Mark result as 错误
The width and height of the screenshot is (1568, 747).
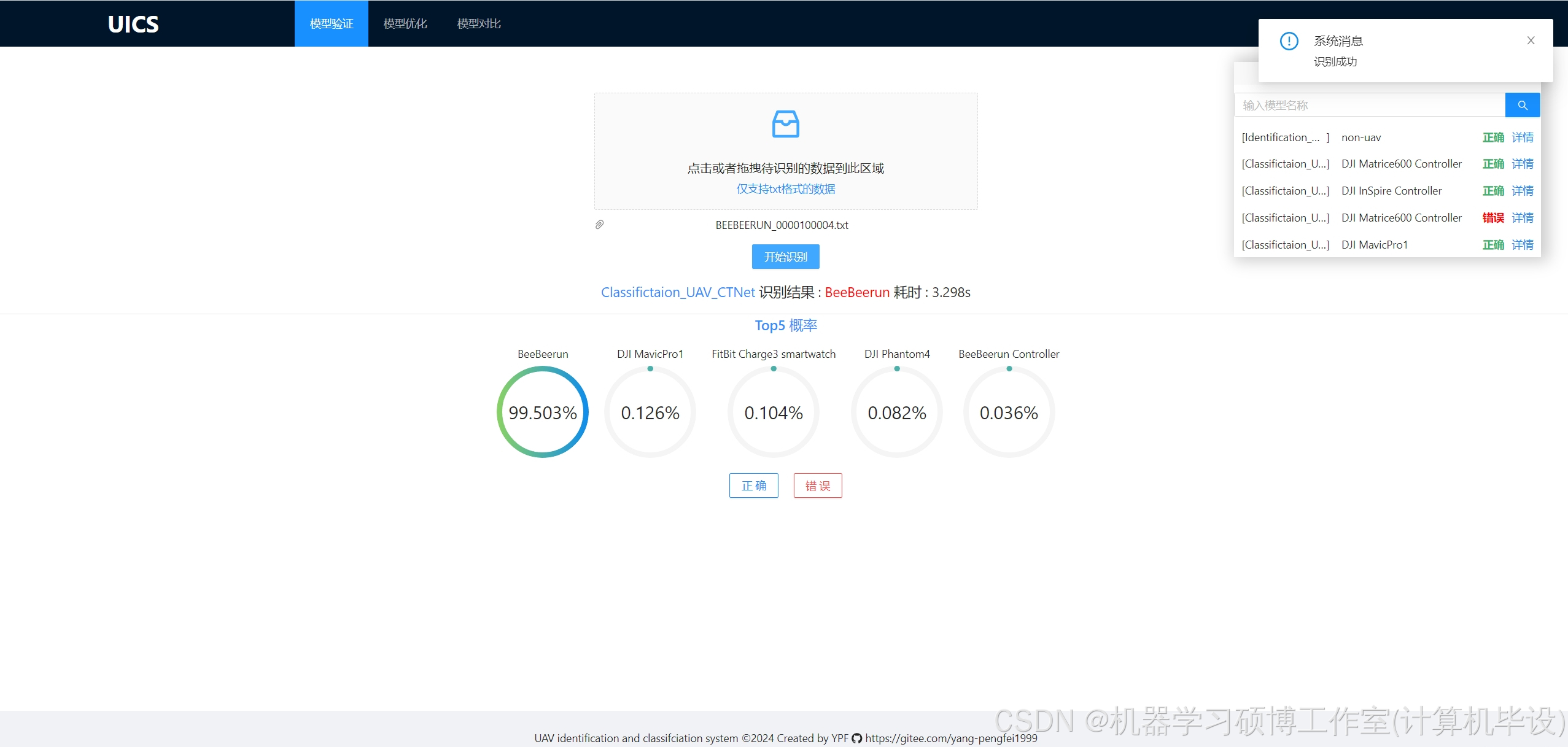pyautogui.click(x=817, y=486)
